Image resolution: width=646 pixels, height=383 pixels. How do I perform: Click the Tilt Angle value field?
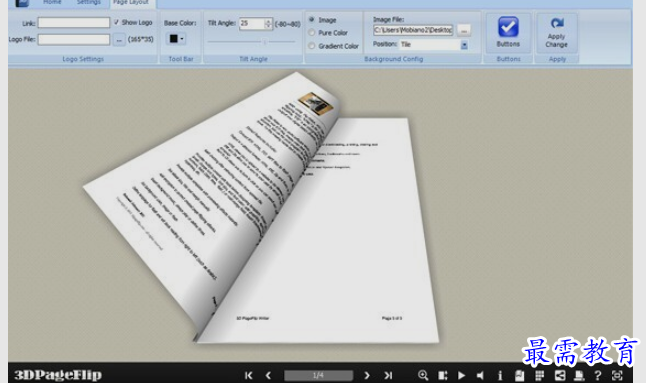tap(252, 23)
